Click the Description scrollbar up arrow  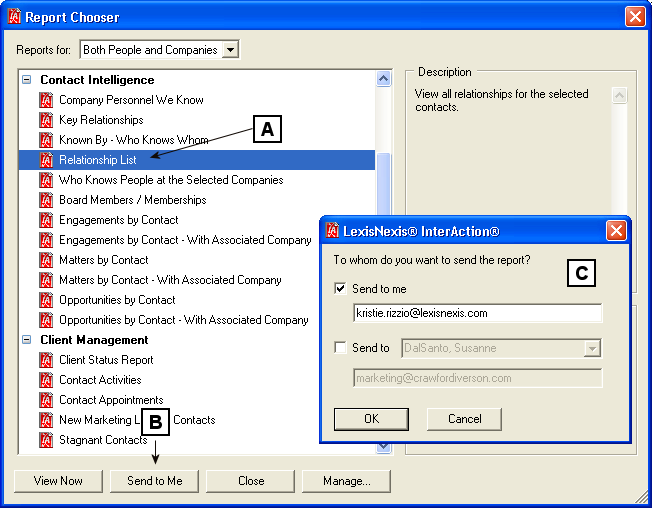[x=619, y=96]
